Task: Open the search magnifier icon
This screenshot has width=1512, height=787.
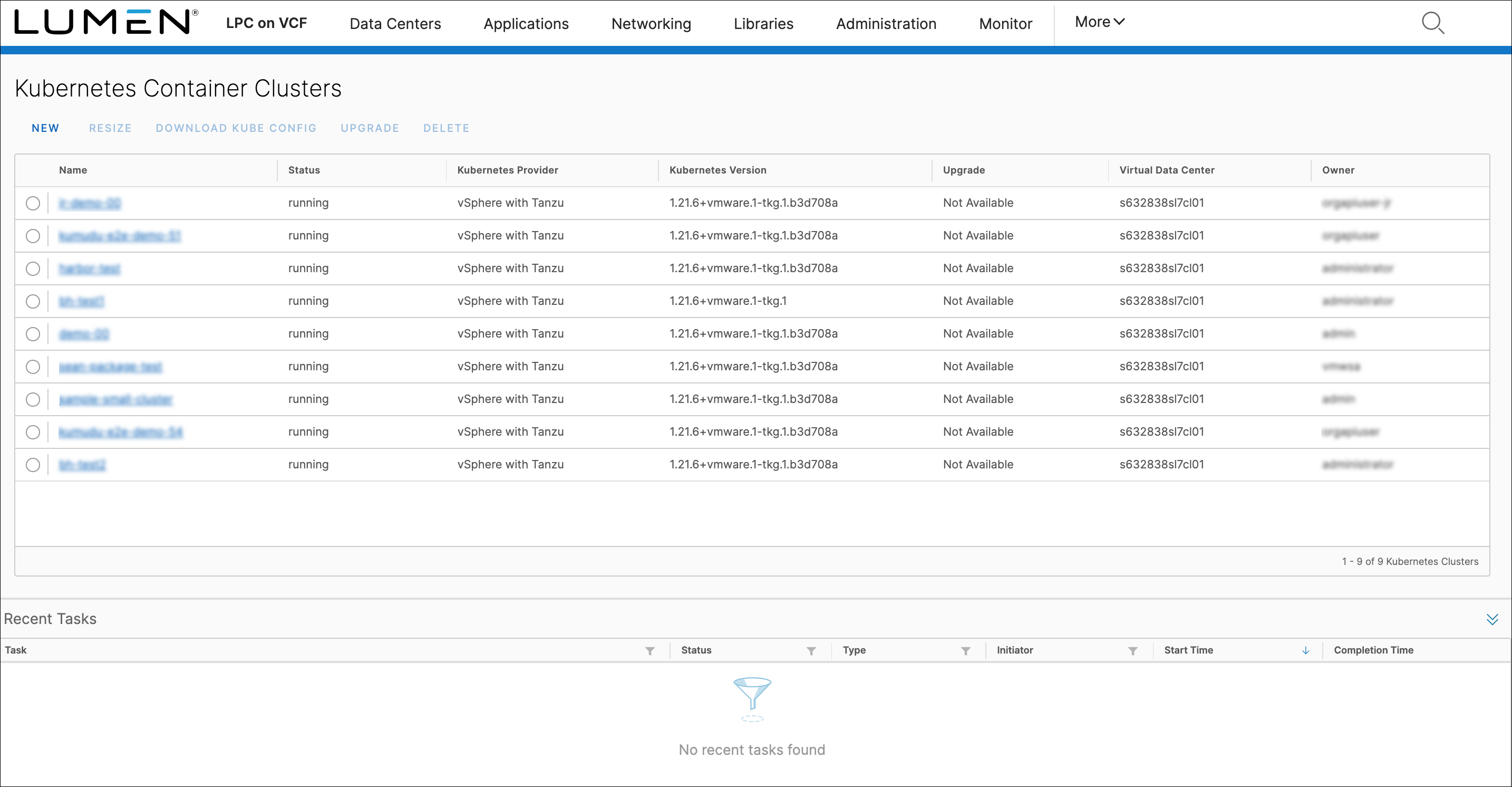Action: click(1433, 23)
